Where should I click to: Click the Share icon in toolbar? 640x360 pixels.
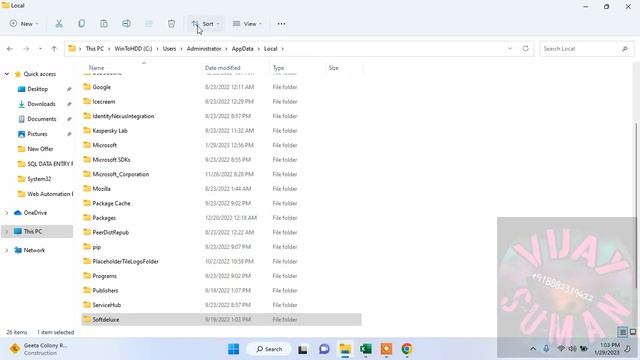[149, 24]
